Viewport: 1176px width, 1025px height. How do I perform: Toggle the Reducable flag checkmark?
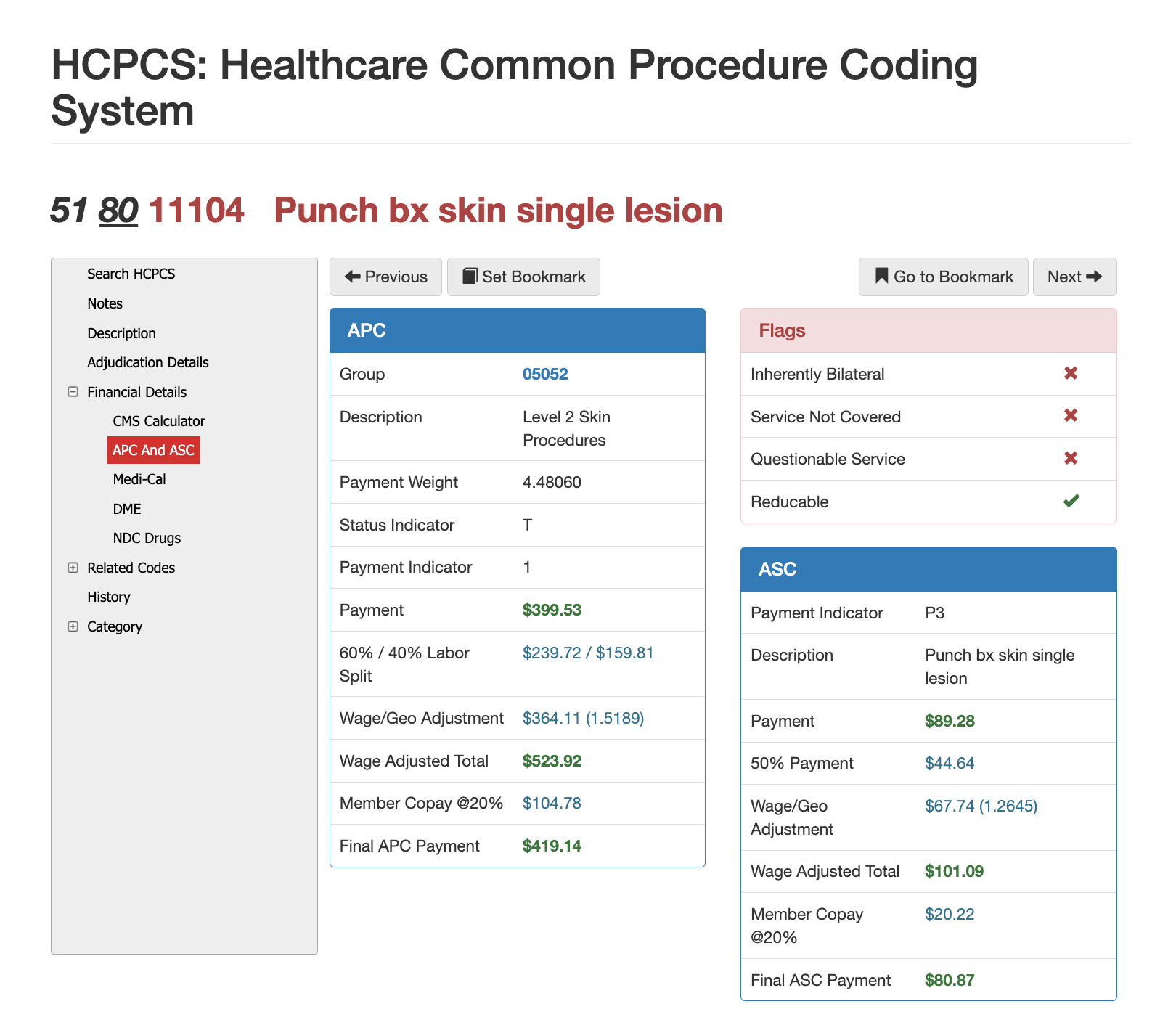[1071, 501]
